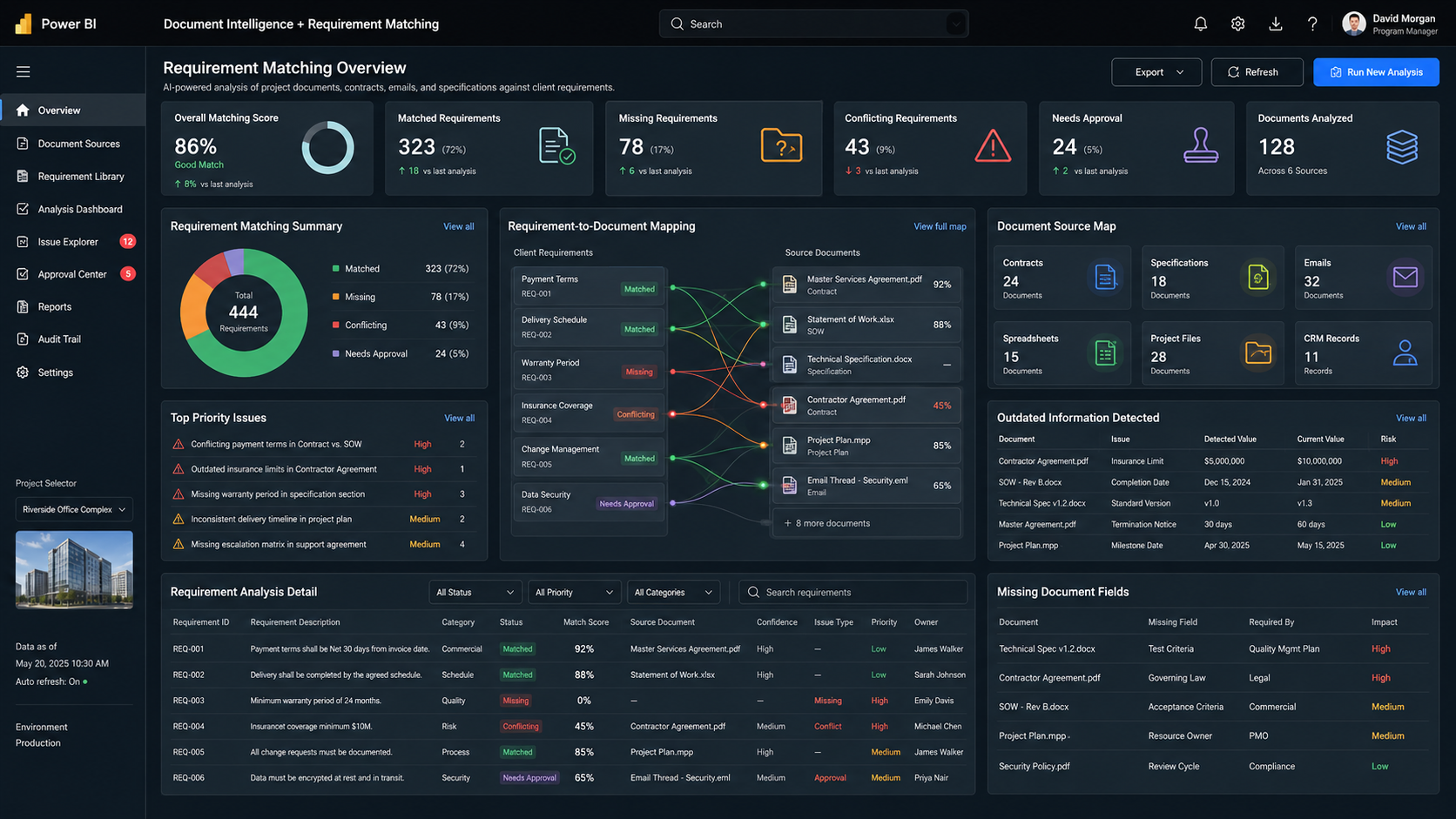Image resolution: width=1456 pixels, height=819 pixels.
Task: Click the Master Services Agreement.pdf file icon
Action: (x=790, y=285)
